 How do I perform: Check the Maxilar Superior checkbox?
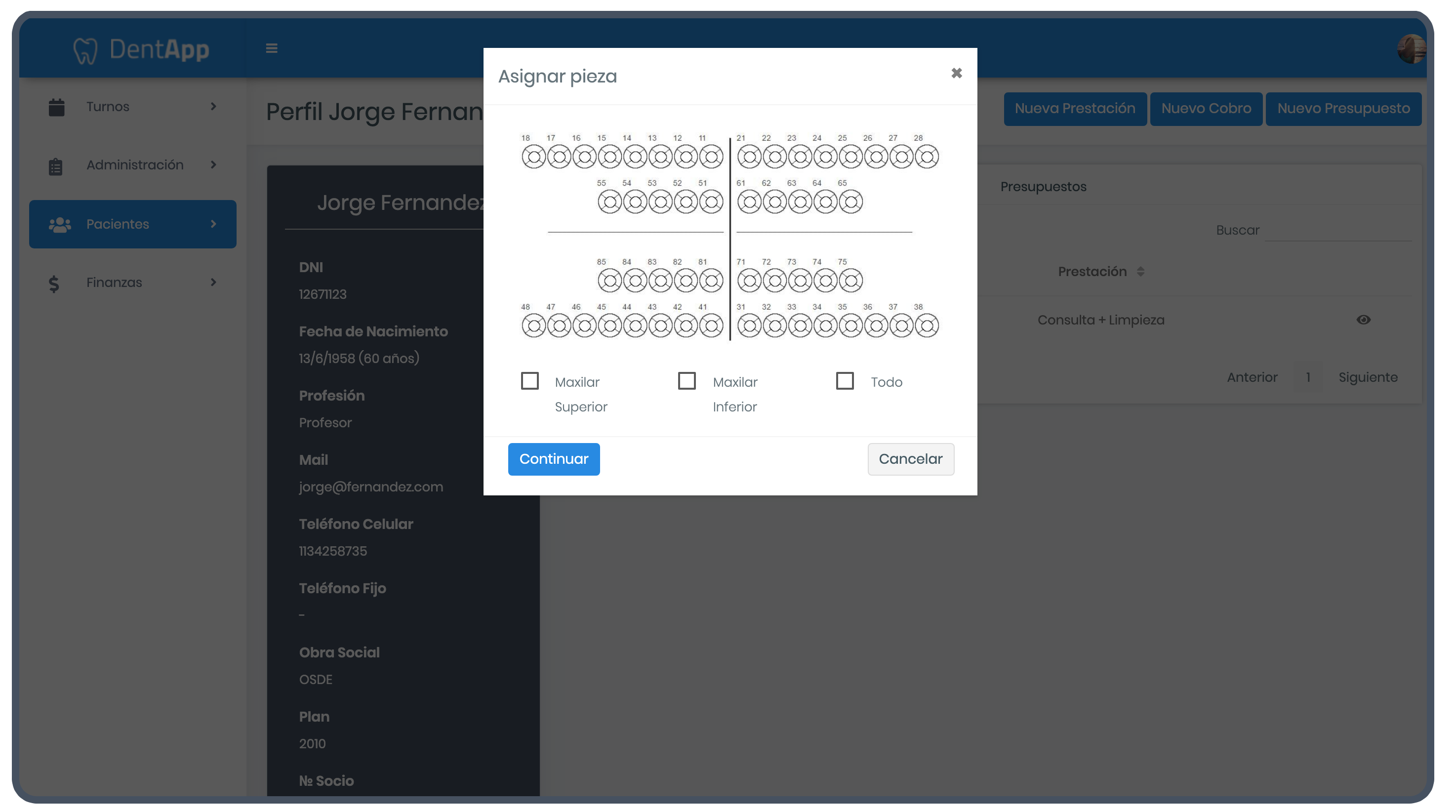click(x=529, y=381)
